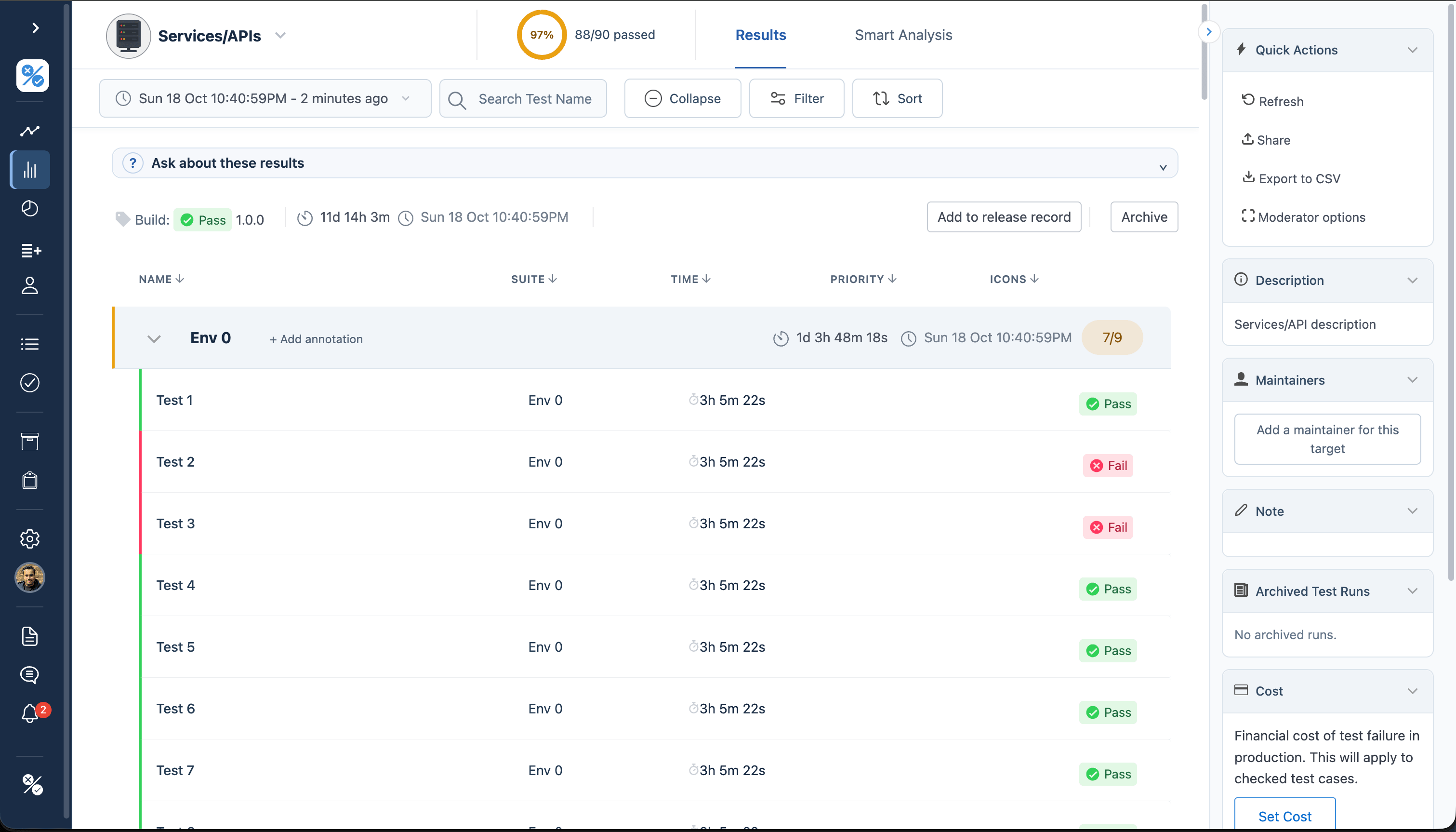The image size is (1456, 832).
Task: Select the Results tab
Action: point(761,35)
